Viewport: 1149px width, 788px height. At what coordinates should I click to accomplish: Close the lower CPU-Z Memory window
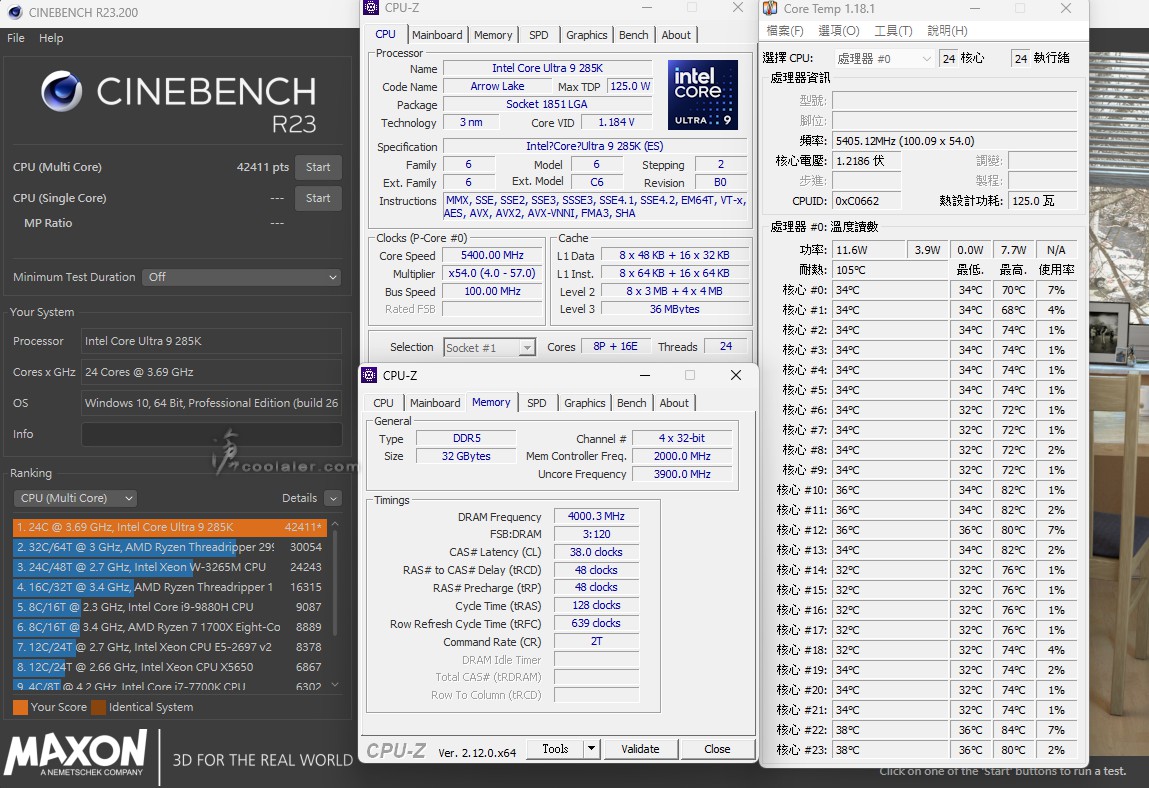pos(736,375)
